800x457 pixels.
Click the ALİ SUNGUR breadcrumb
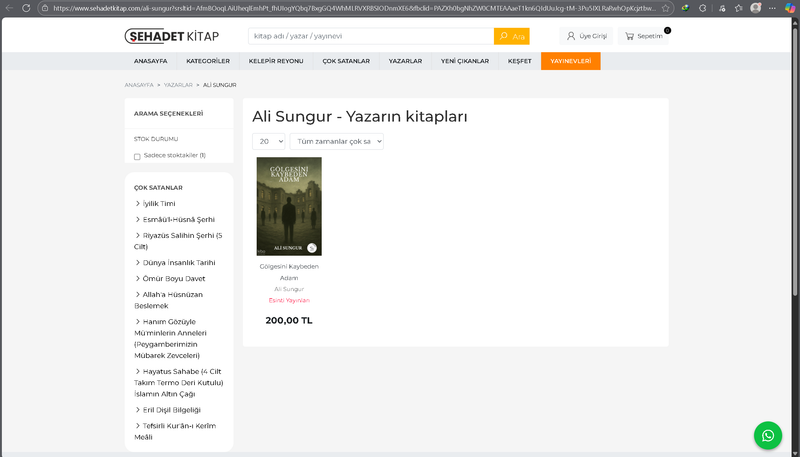[x=219, y=85]
